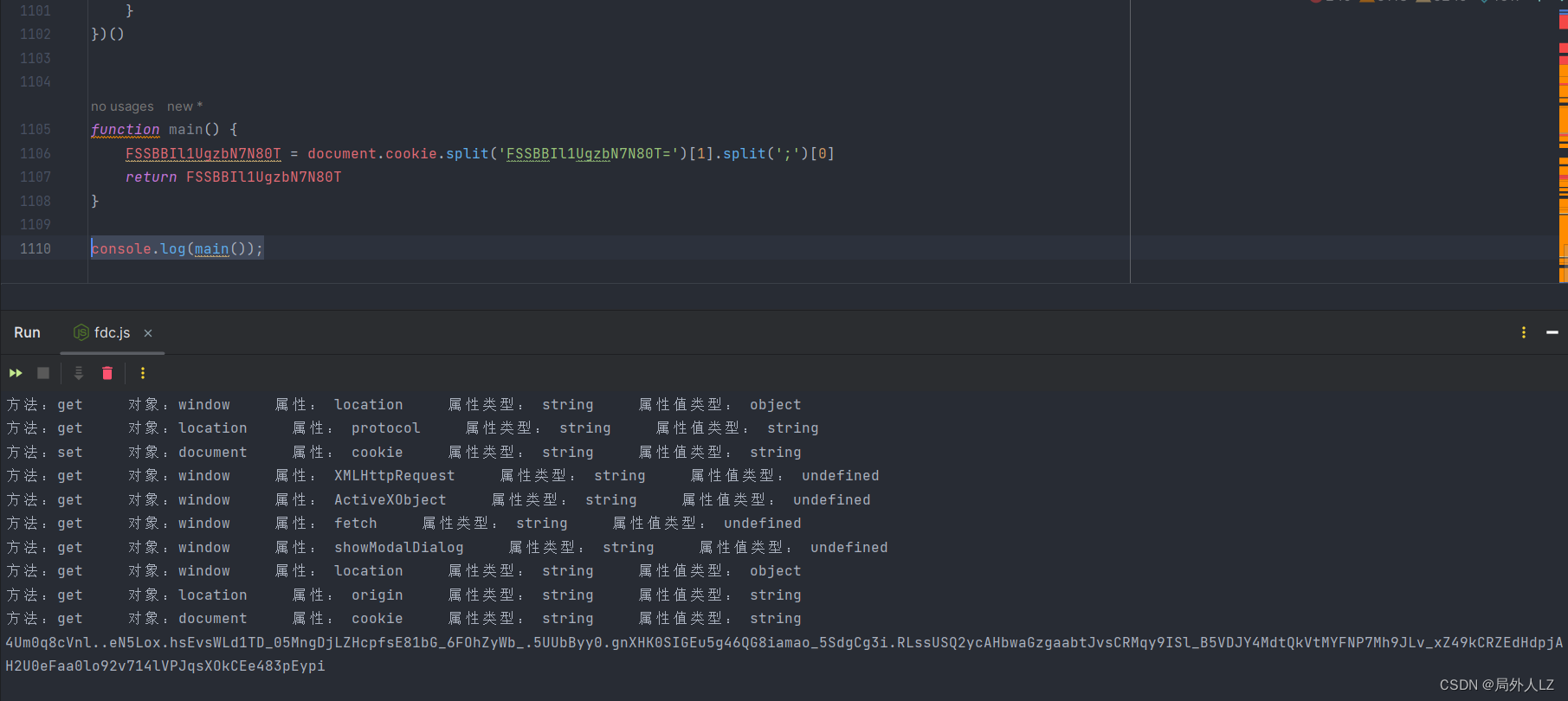The height and width of the screenshot is (701, 1568).
Task: Click the 'new *' author hint
Action: [x=184, y=106]
